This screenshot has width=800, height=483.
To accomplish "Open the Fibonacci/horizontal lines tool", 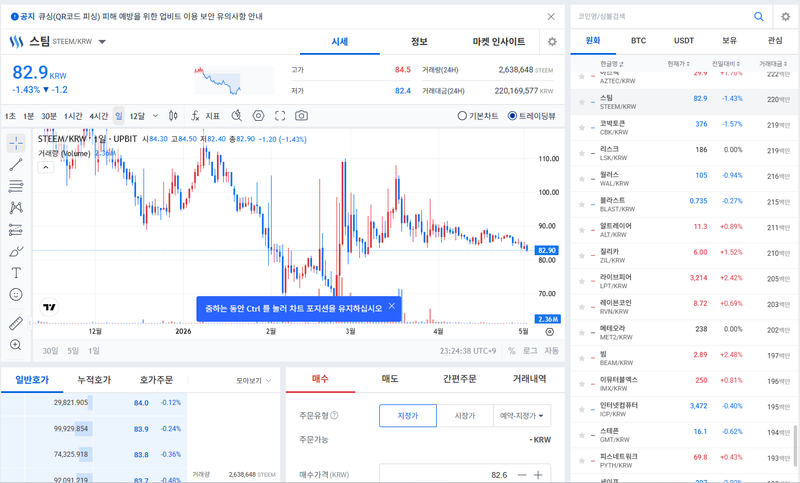I will 16,186.
